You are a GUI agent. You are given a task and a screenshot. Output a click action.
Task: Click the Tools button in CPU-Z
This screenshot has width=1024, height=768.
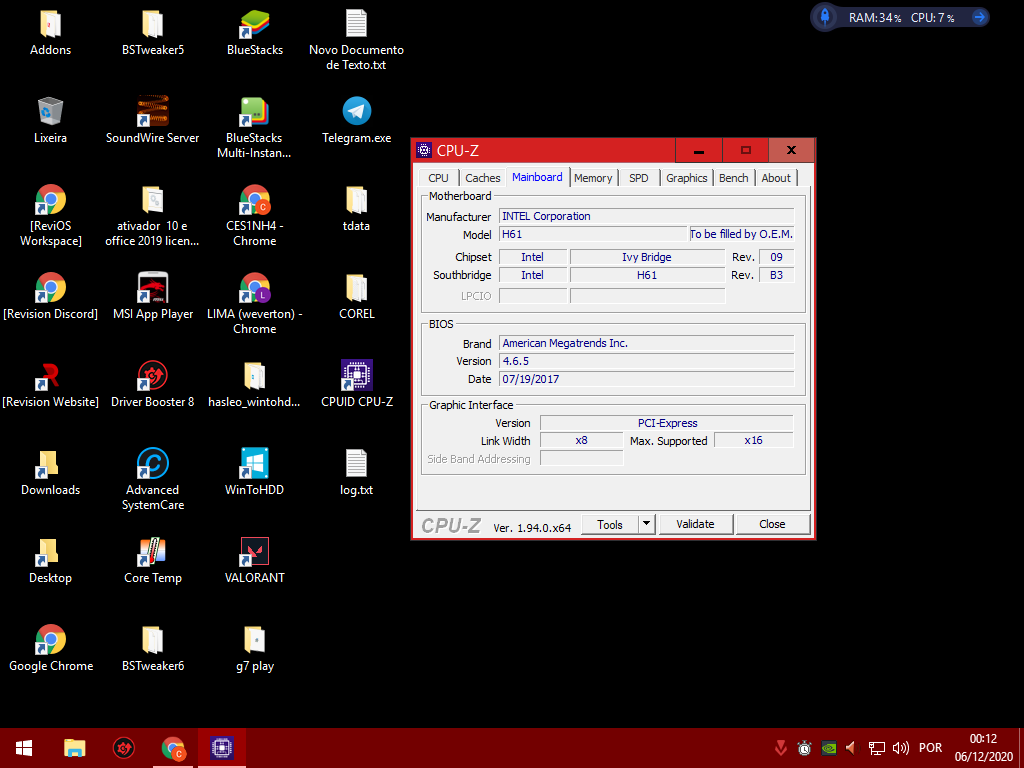(609, 524)
